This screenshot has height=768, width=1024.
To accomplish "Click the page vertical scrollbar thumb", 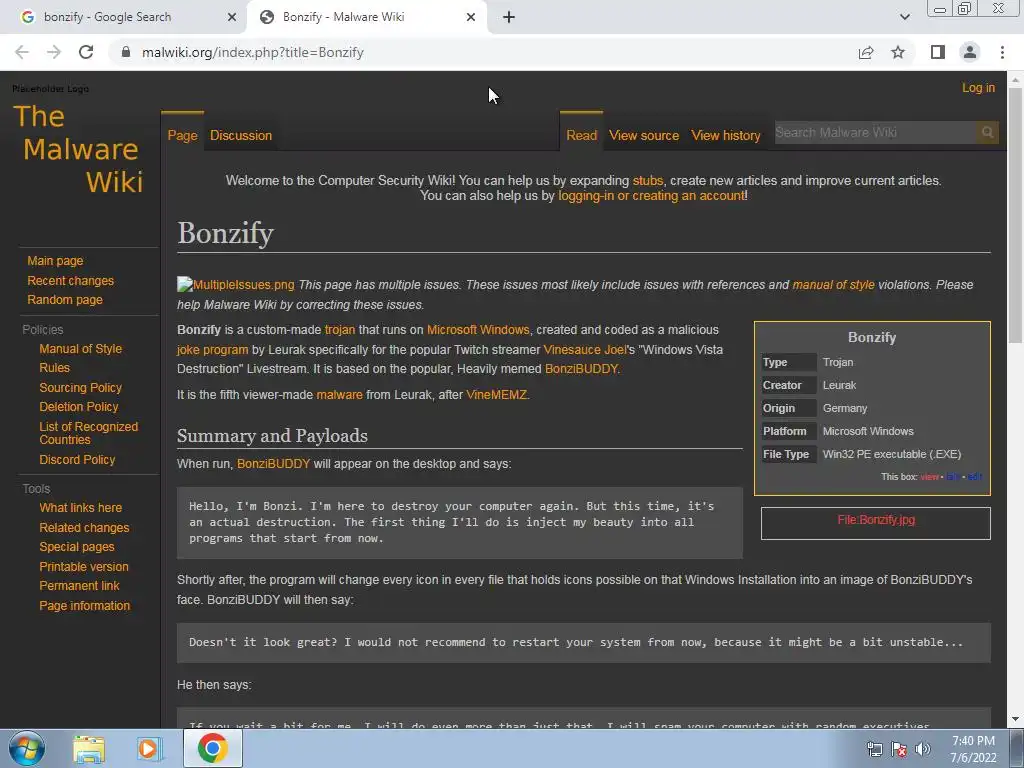I will pos(1015,216).
